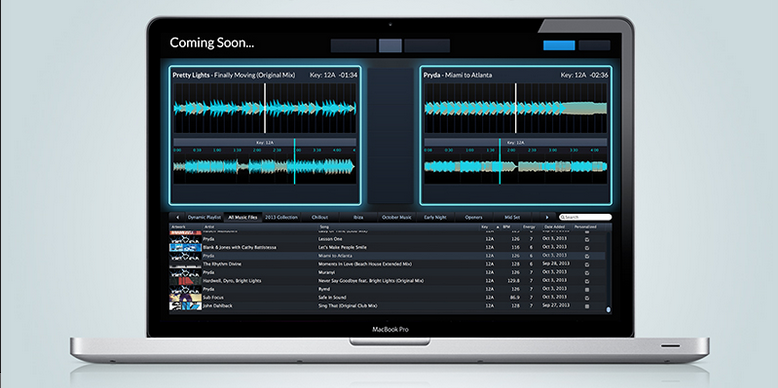Click the blue button at top right
Image resolution: width=778 pixels, height=388 pixels.
point(559,46)
